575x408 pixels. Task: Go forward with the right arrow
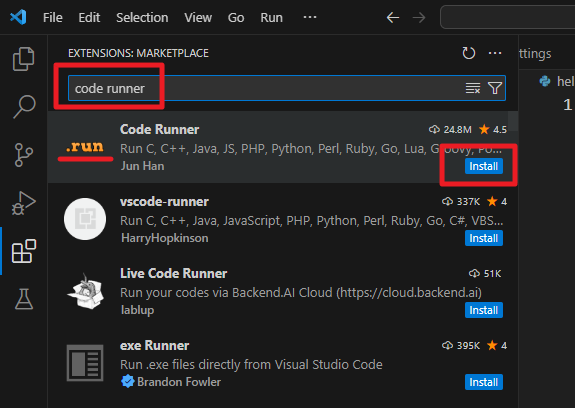[x=419, y=17]
